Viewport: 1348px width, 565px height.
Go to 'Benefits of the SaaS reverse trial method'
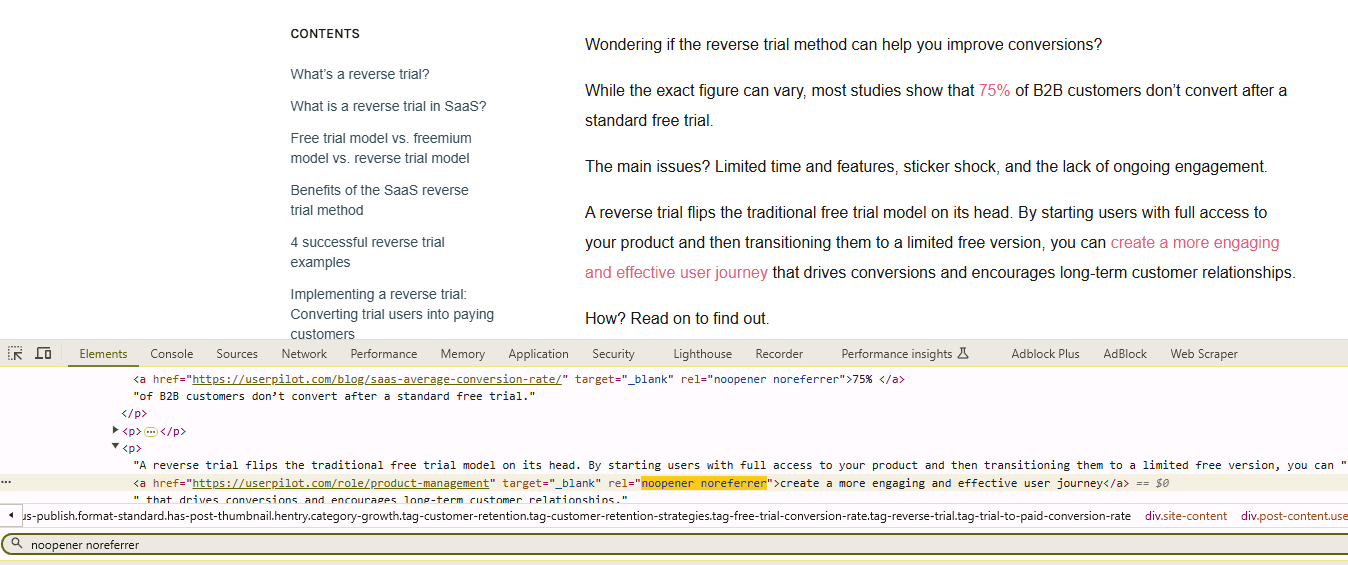click(x=379, y=200)
